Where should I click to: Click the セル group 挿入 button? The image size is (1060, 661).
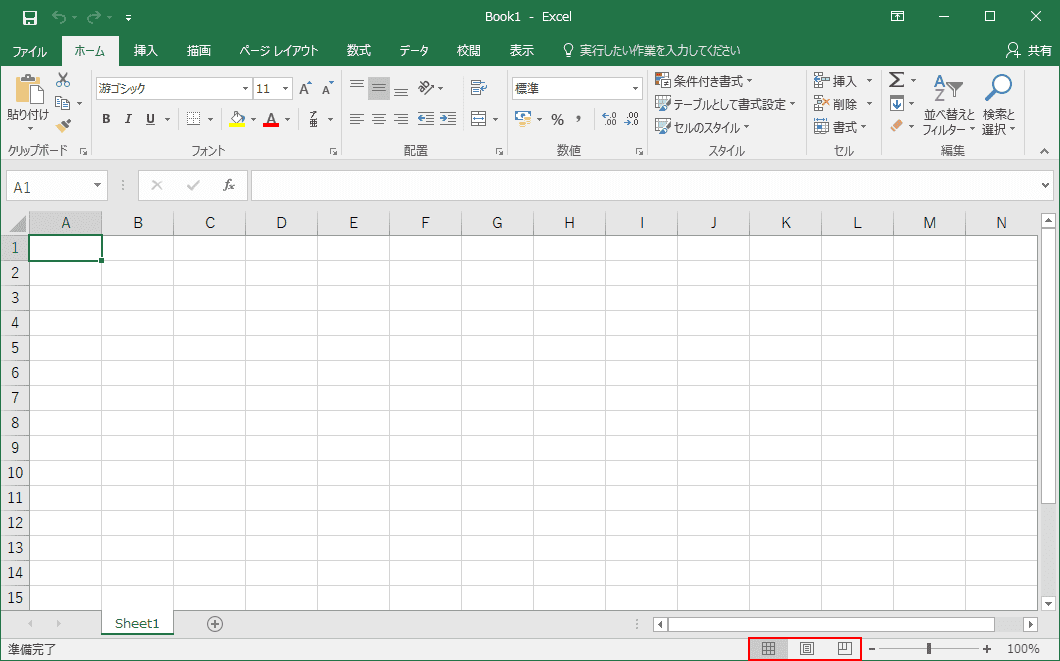coord(836,81)
